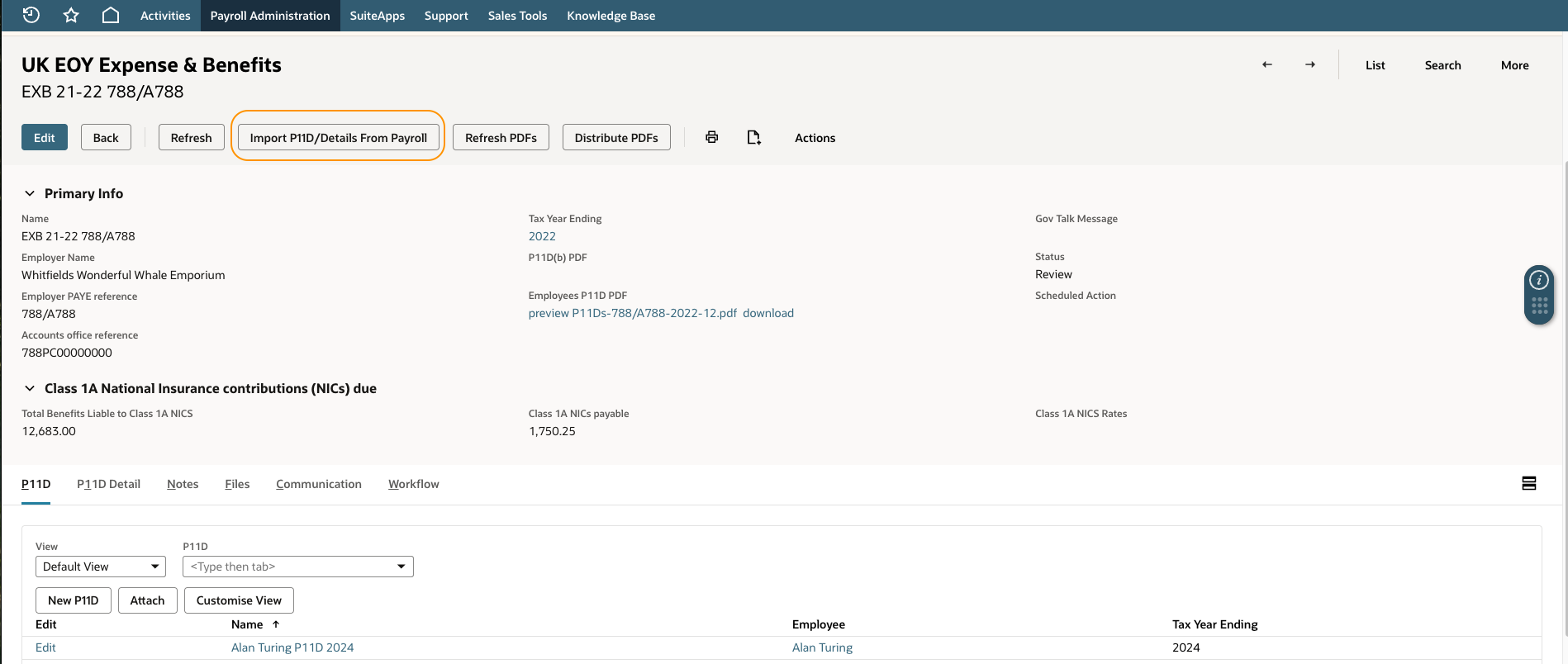Open the Search link
Image resolution: width=1568 pixels, height=664 pixels.
click(1442, 65)
